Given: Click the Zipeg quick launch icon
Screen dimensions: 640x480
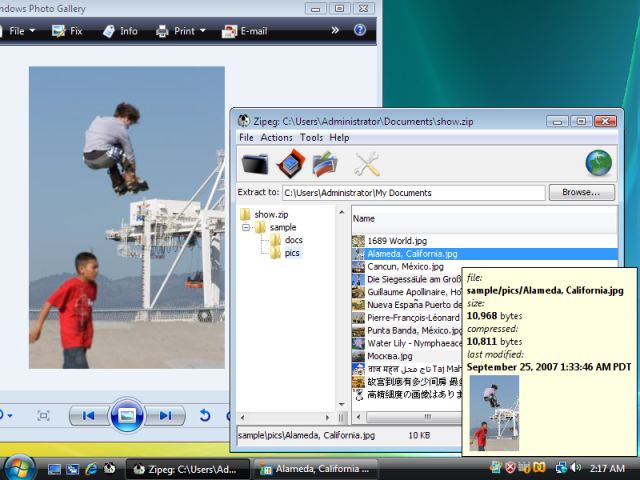Looking at the screenshot, I should pyautogui.click(x=109, y=468).
